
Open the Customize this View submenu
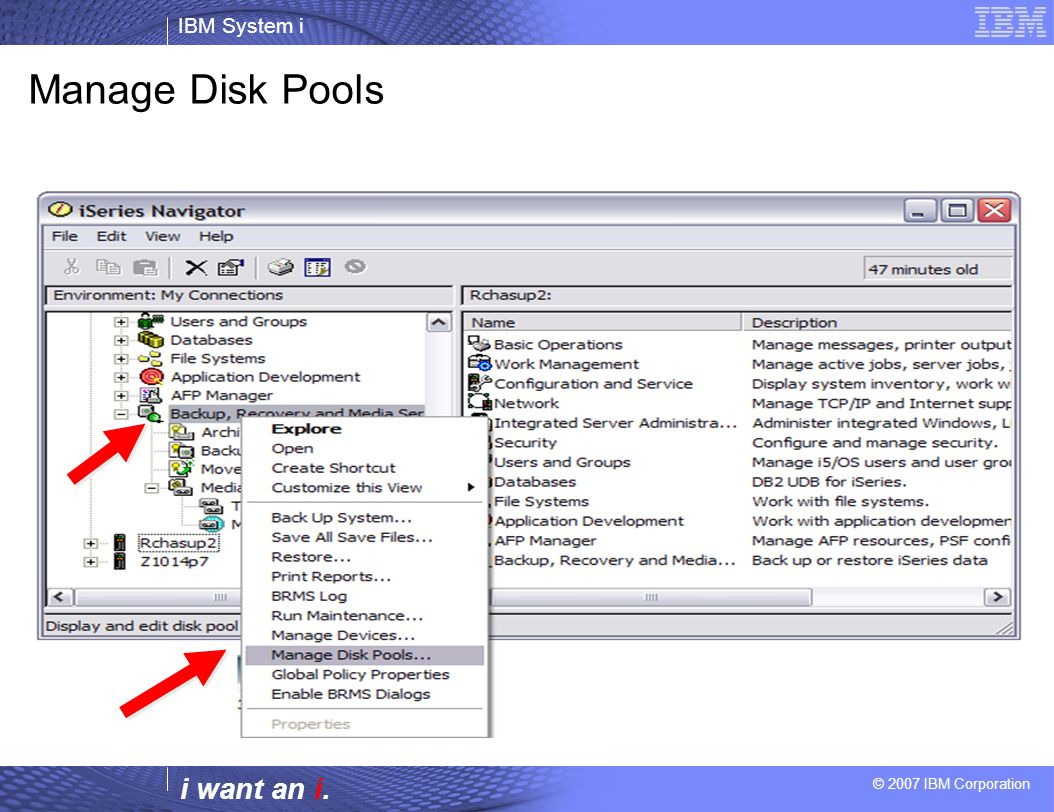[364, 488]
